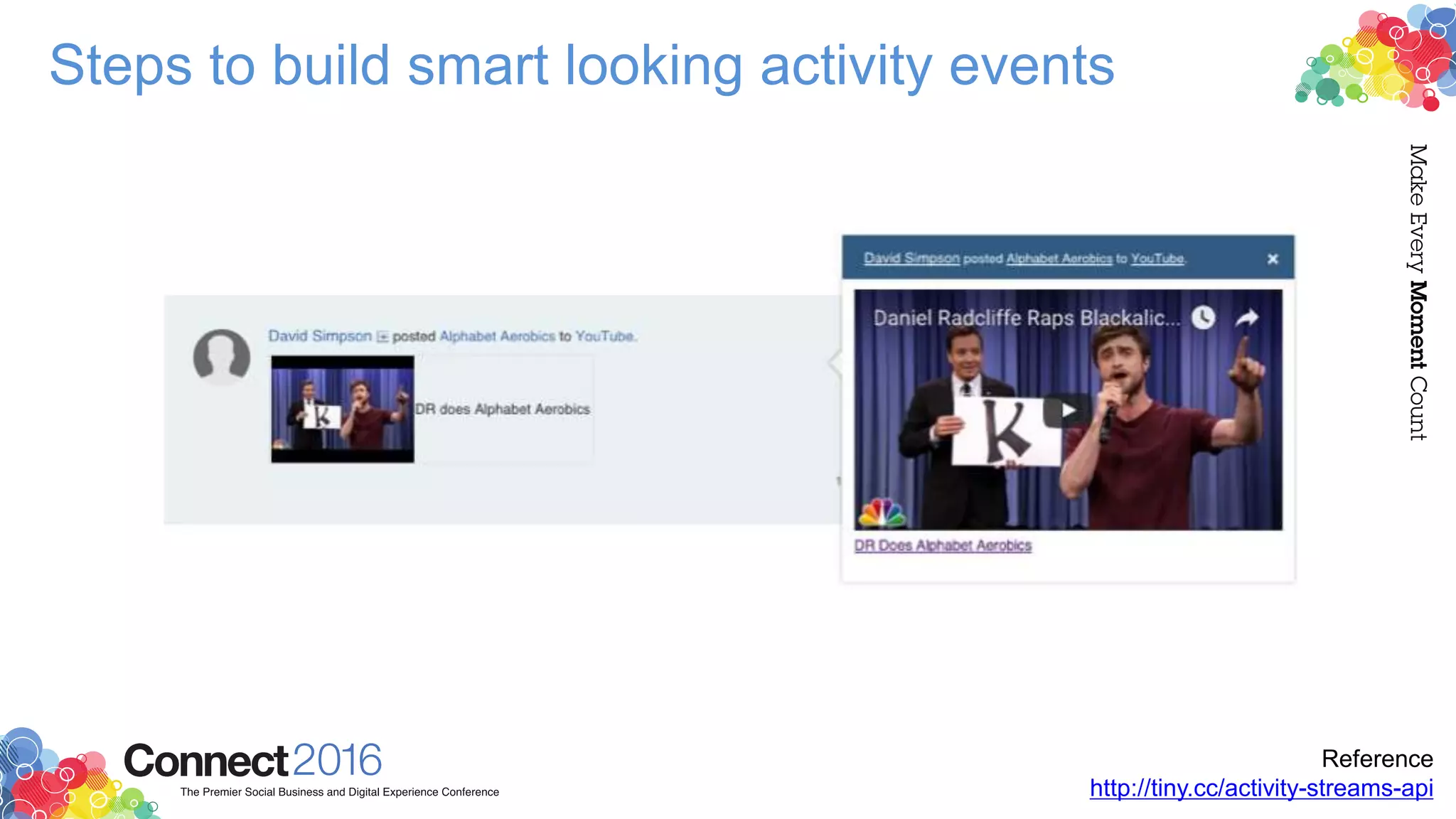
Task: Open the tiny.cc activity-streams-api reference link
Action: click(x=1261, y=788)
